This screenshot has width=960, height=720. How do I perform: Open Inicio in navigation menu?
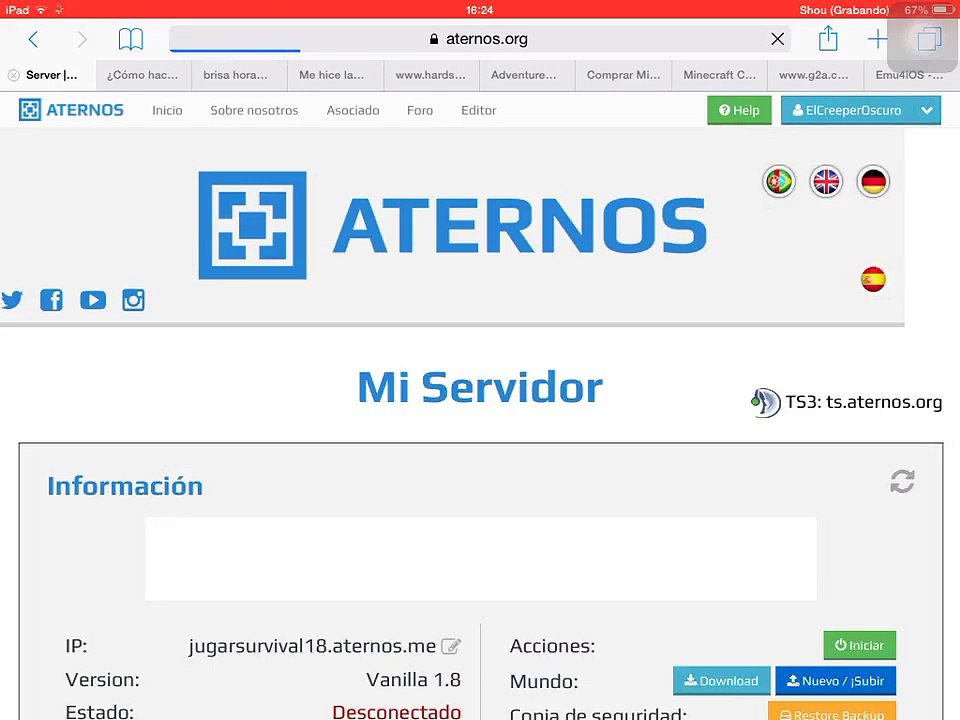[x=167, y=110]
